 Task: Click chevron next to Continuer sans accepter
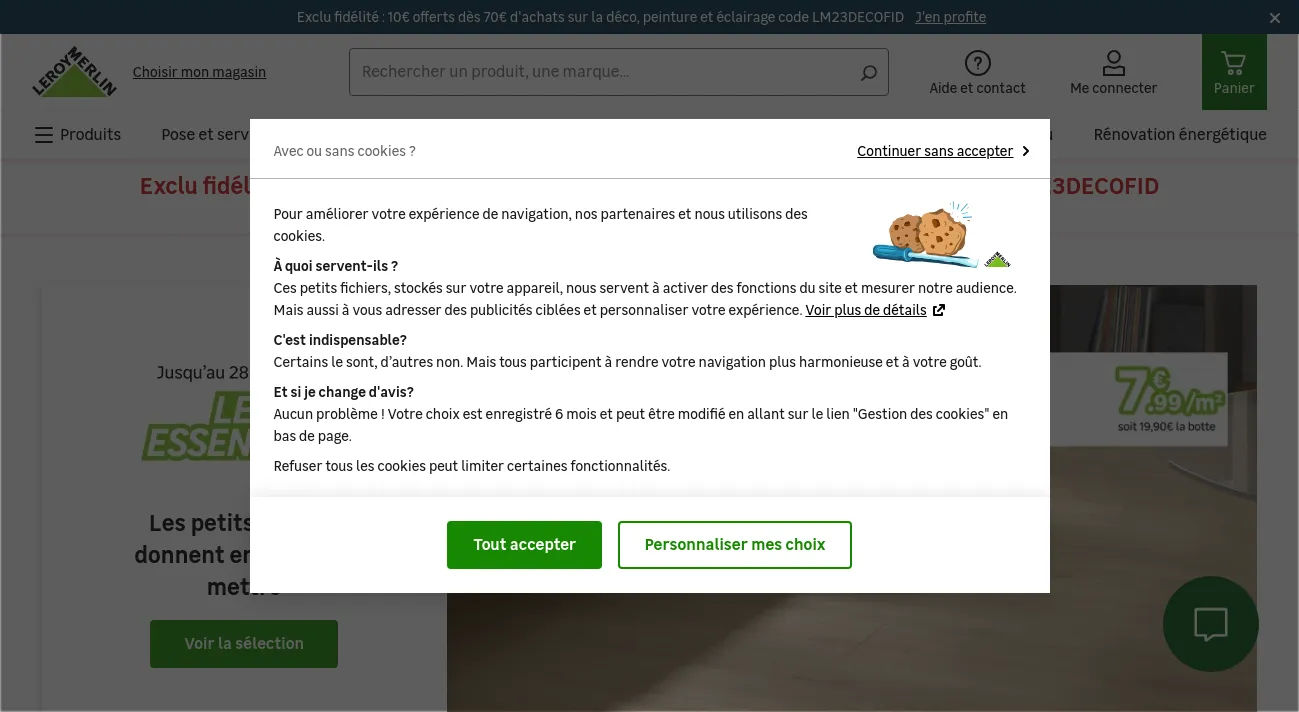[1025, 151]
